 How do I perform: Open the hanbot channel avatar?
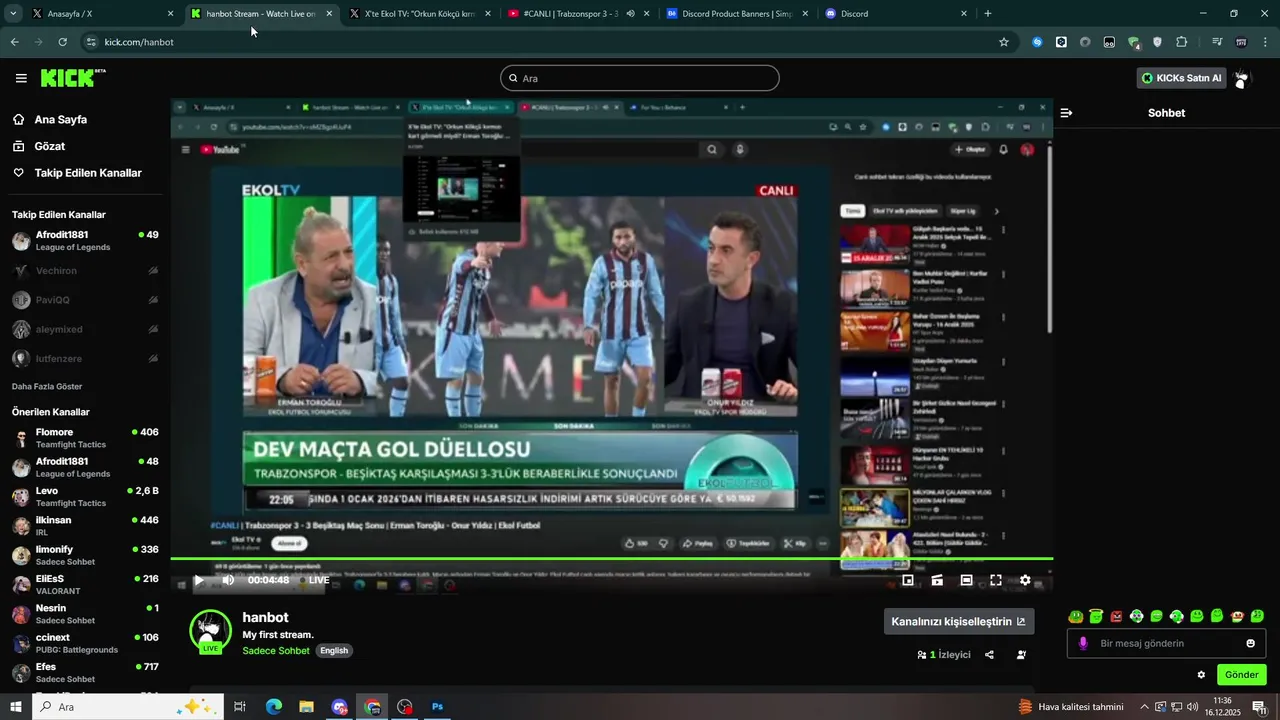tap(210, 630)
